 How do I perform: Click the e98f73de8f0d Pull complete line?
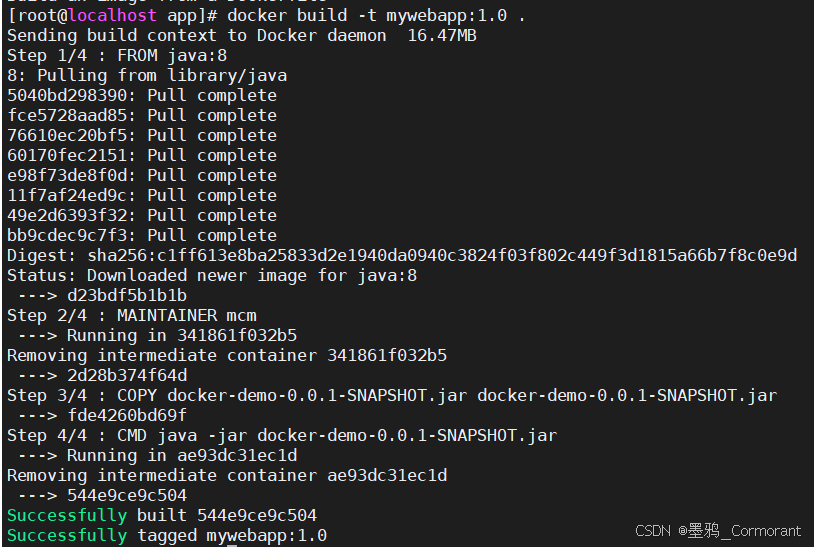pos(141,176)
